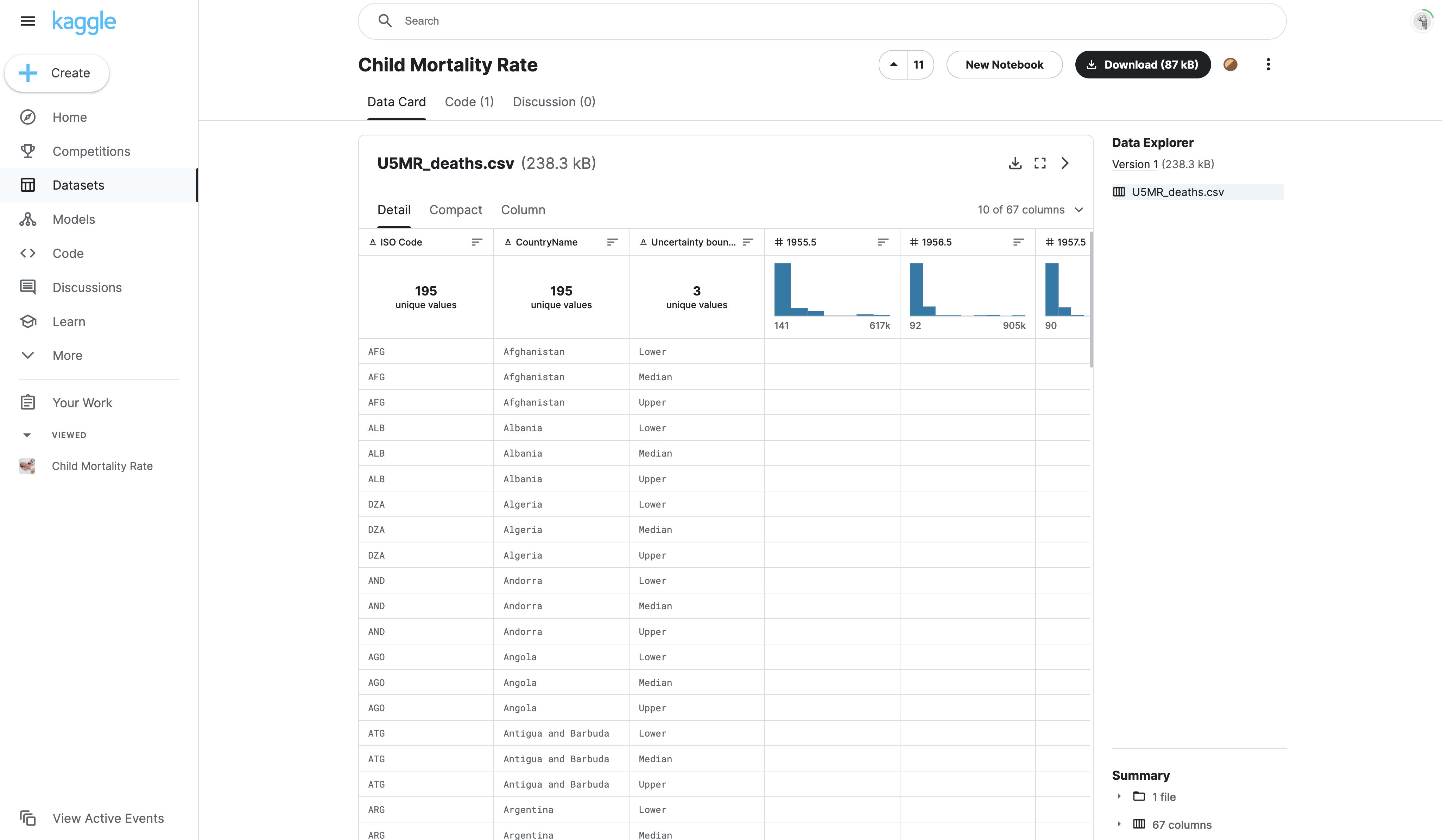Screen dimensions: 1442x840
Task: Open the three-dot more options menu
Action: 1268,65
